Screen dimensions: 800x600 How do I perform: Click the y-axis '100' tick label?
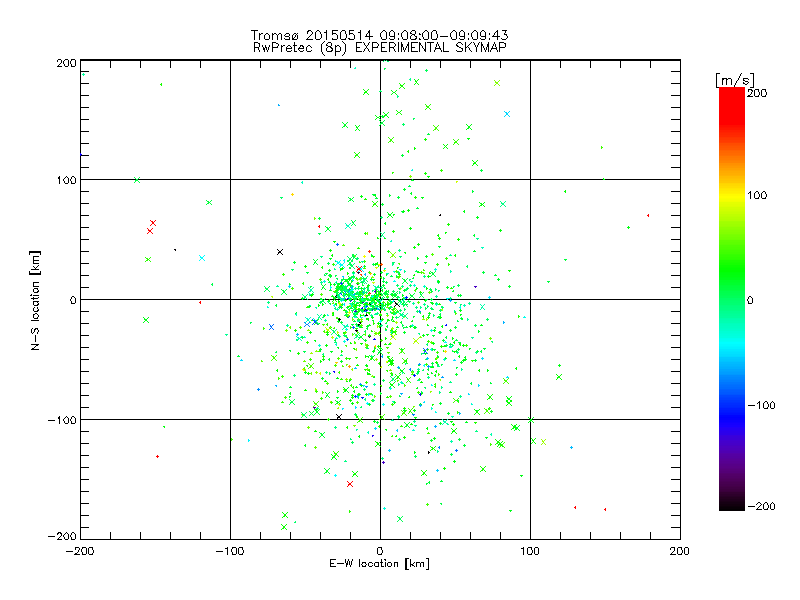[66, 180]
